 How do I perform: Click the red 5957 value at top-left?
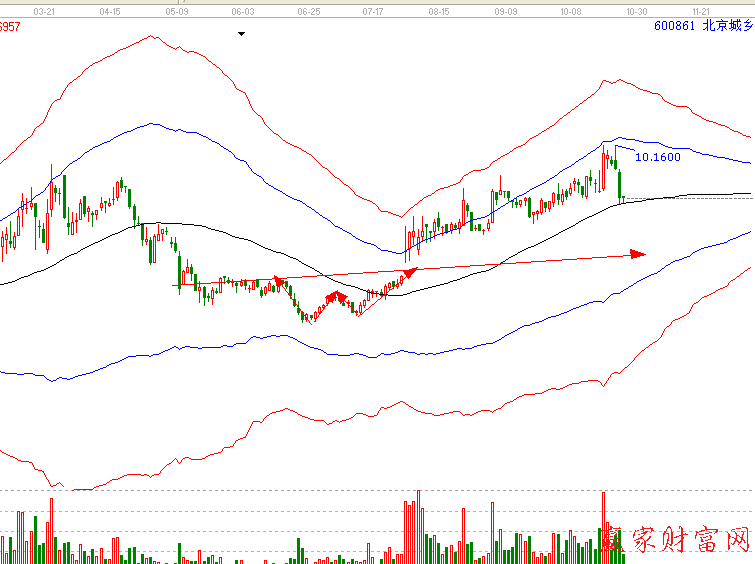pyautogui.click(x=10, y=27)
